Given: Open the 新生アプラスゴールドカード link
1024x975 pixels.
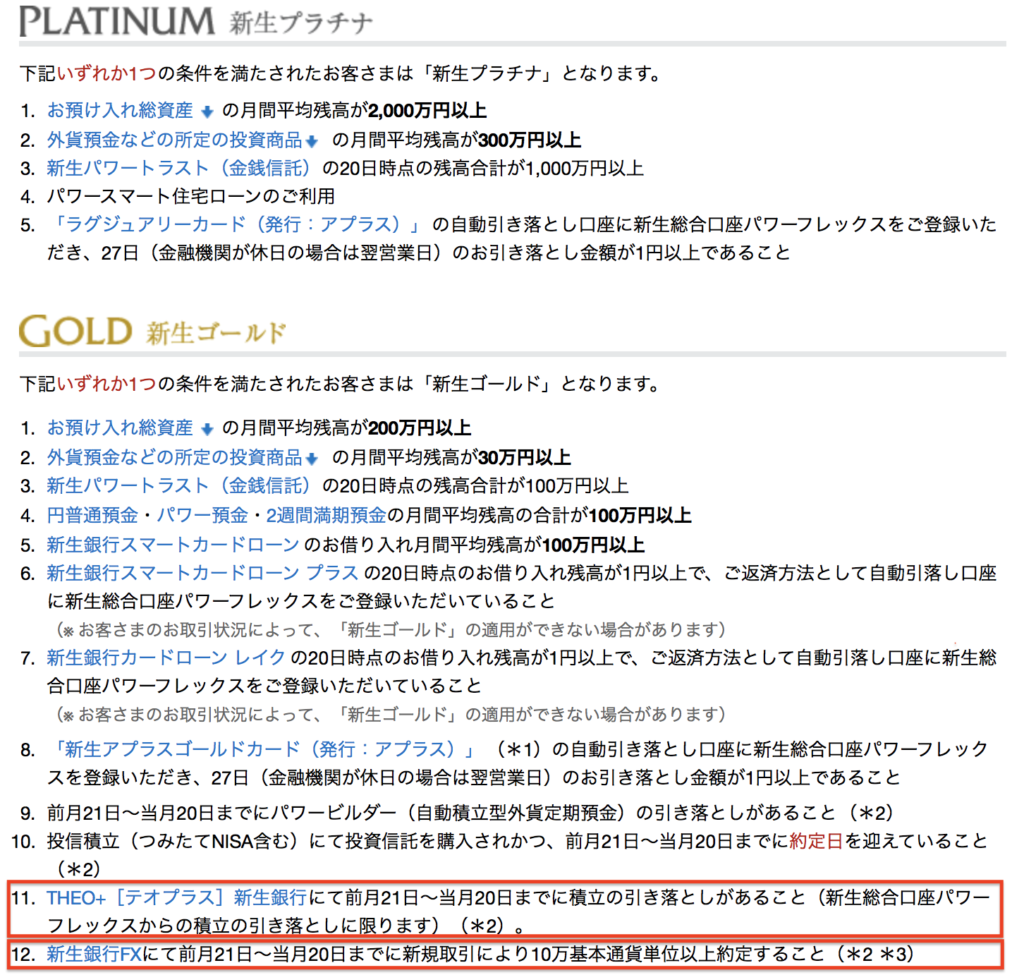Looking at the screenshot, I should pos(267,749).
